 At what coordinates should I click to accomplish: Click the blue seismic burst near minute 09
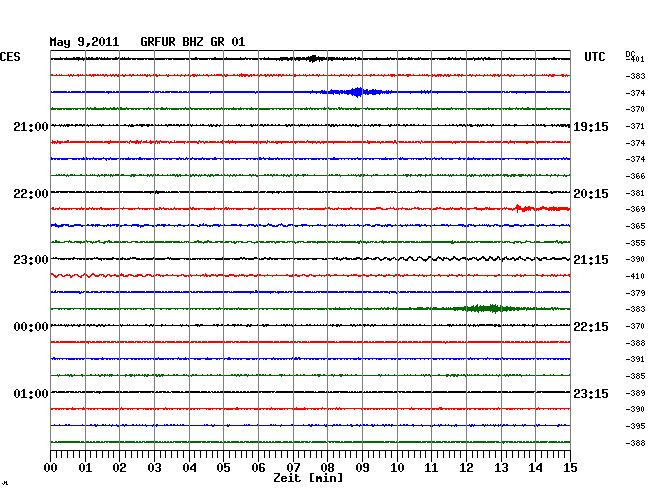point(357,92)
